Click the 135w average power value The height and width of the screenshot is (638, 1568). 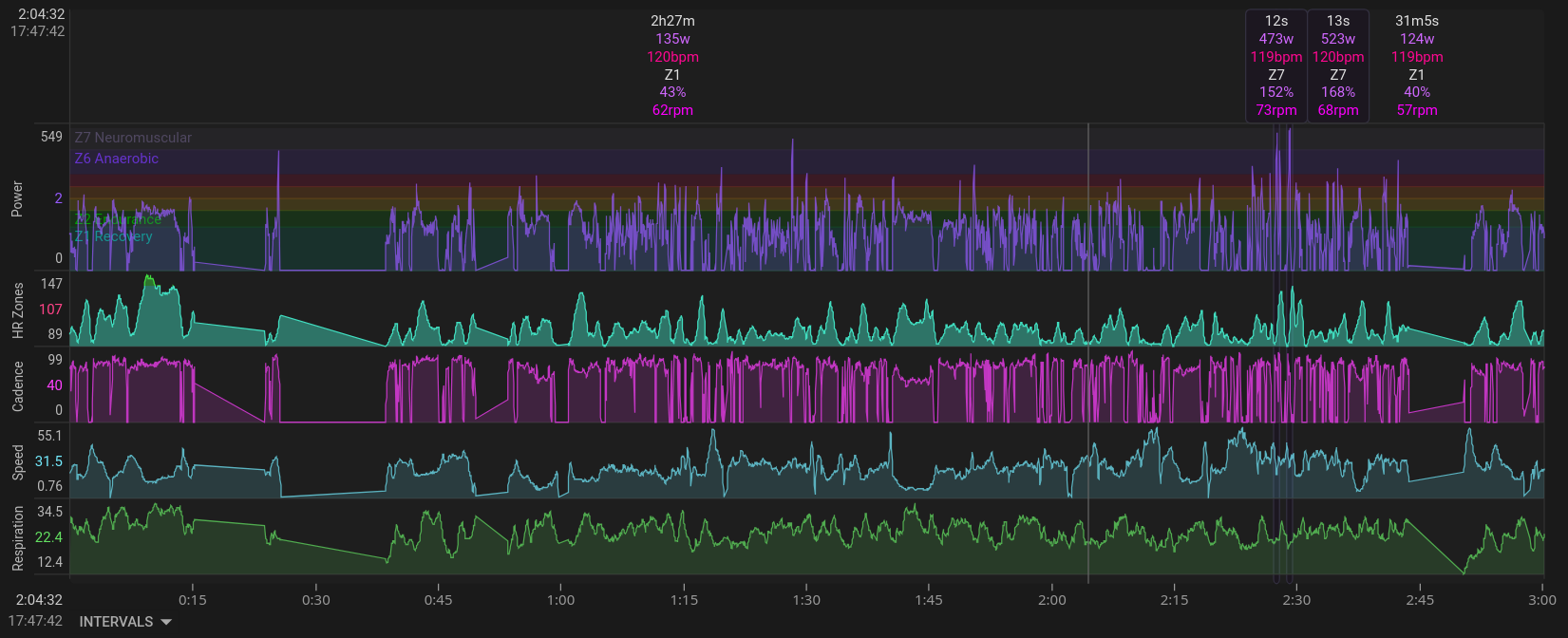672,39
